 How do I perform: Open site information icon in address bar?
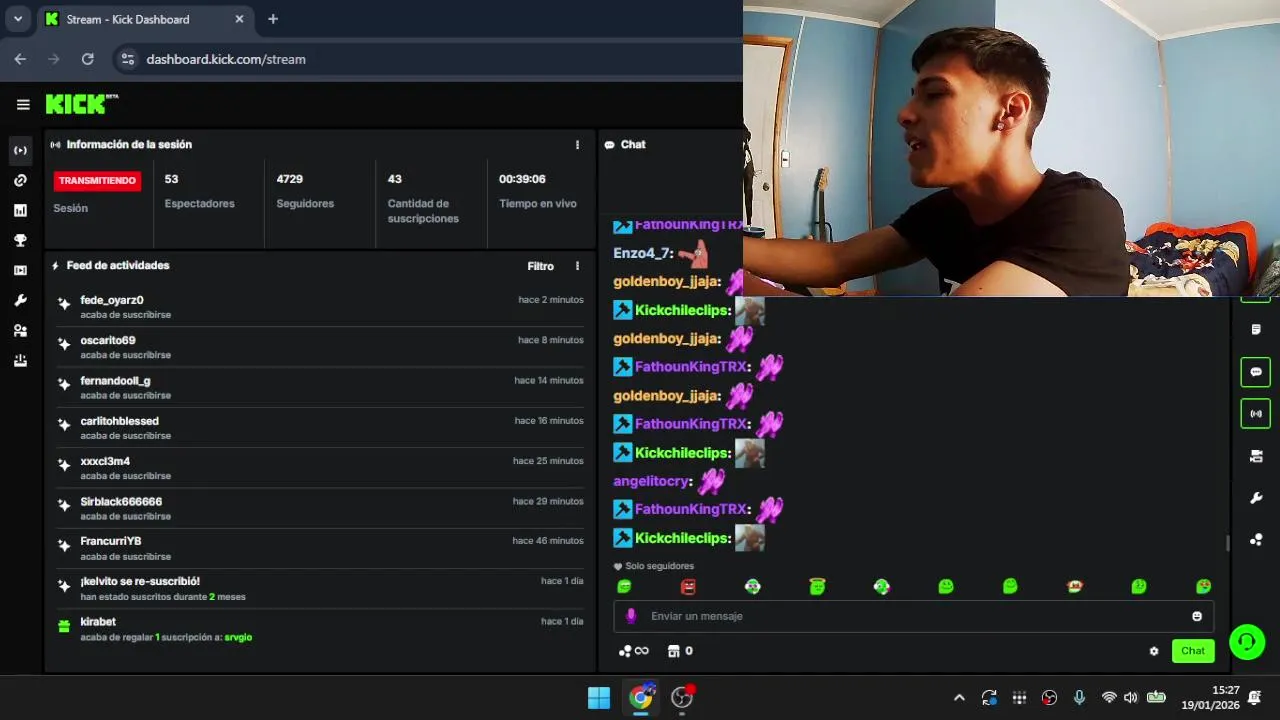[127, 59]
